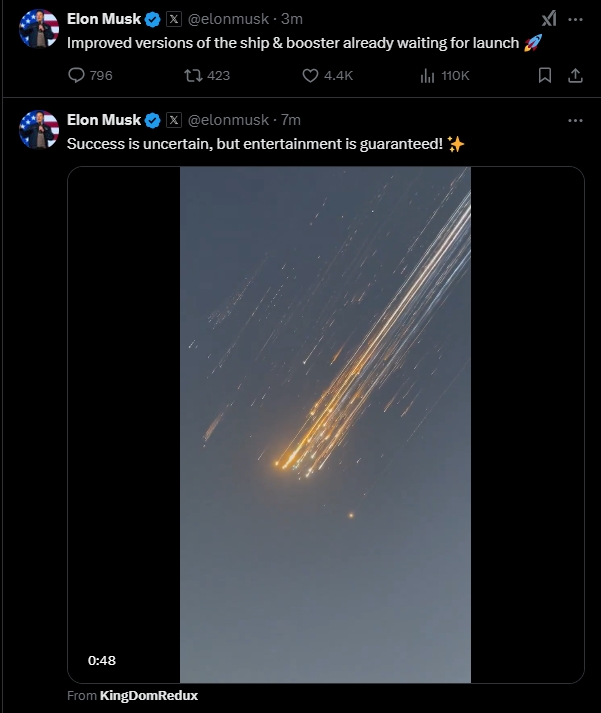601x713 pixels.
Task: Open the 7m timestamp link
Action: tap(293, 120)
